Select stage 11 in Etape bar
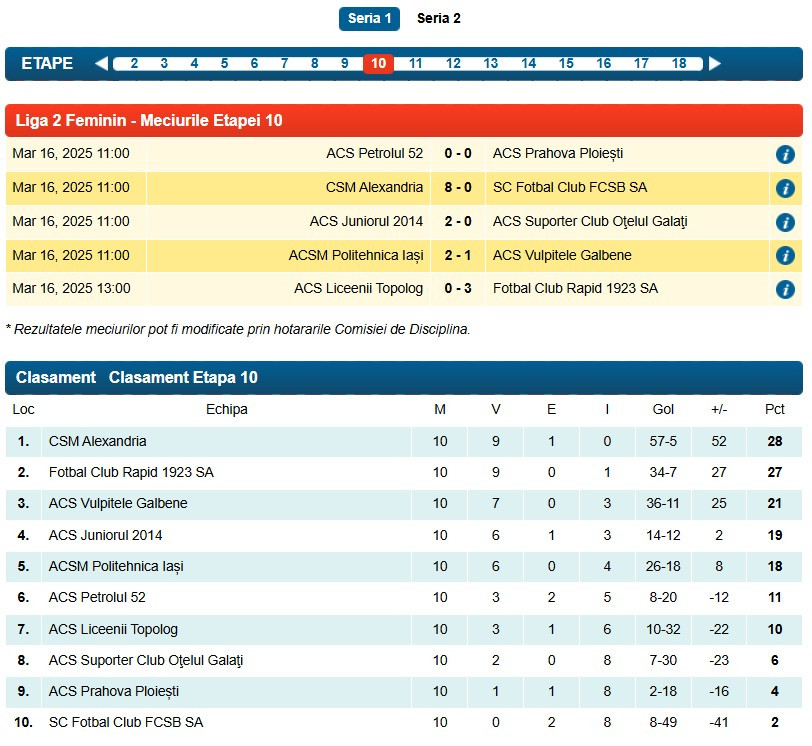This screenshot has width=812, height=746. (x=415, y=64)
